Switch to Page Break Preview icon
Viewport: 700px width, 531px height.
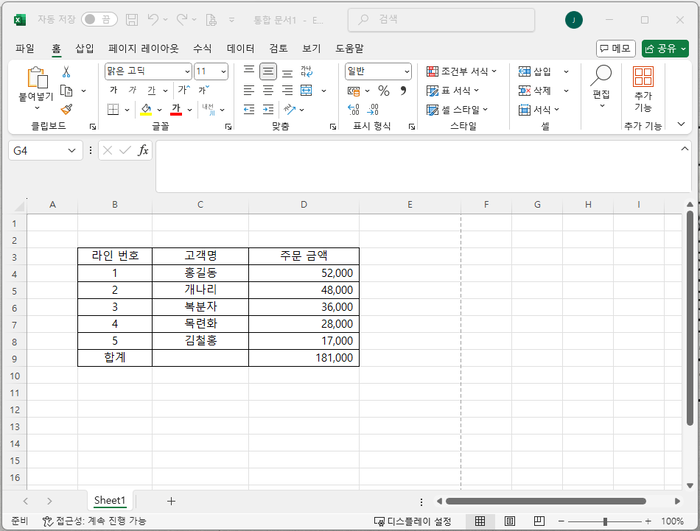pyautogui.click(x=539, y=521)
